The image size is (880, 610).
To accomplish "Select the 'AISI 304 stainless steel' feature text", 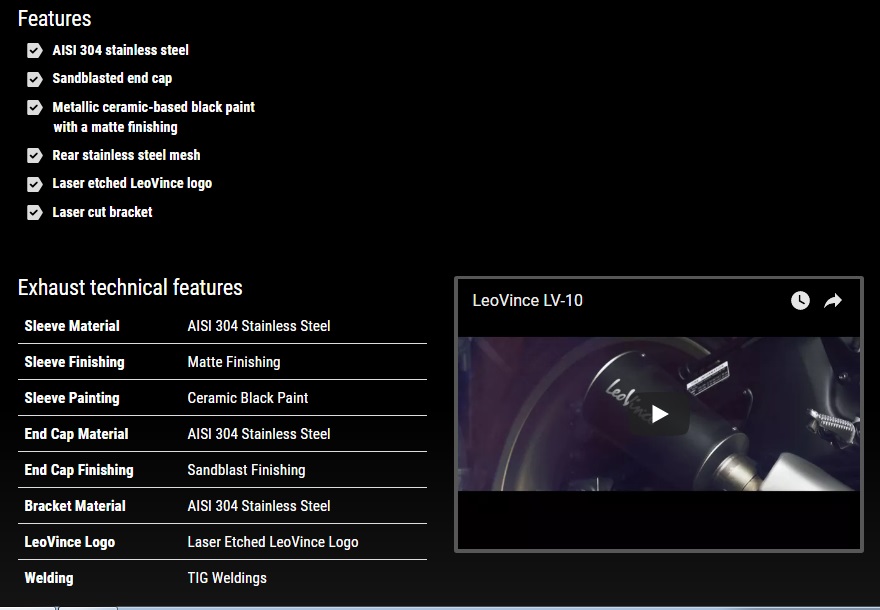I will pyautogui.click(x=121, y=50).
